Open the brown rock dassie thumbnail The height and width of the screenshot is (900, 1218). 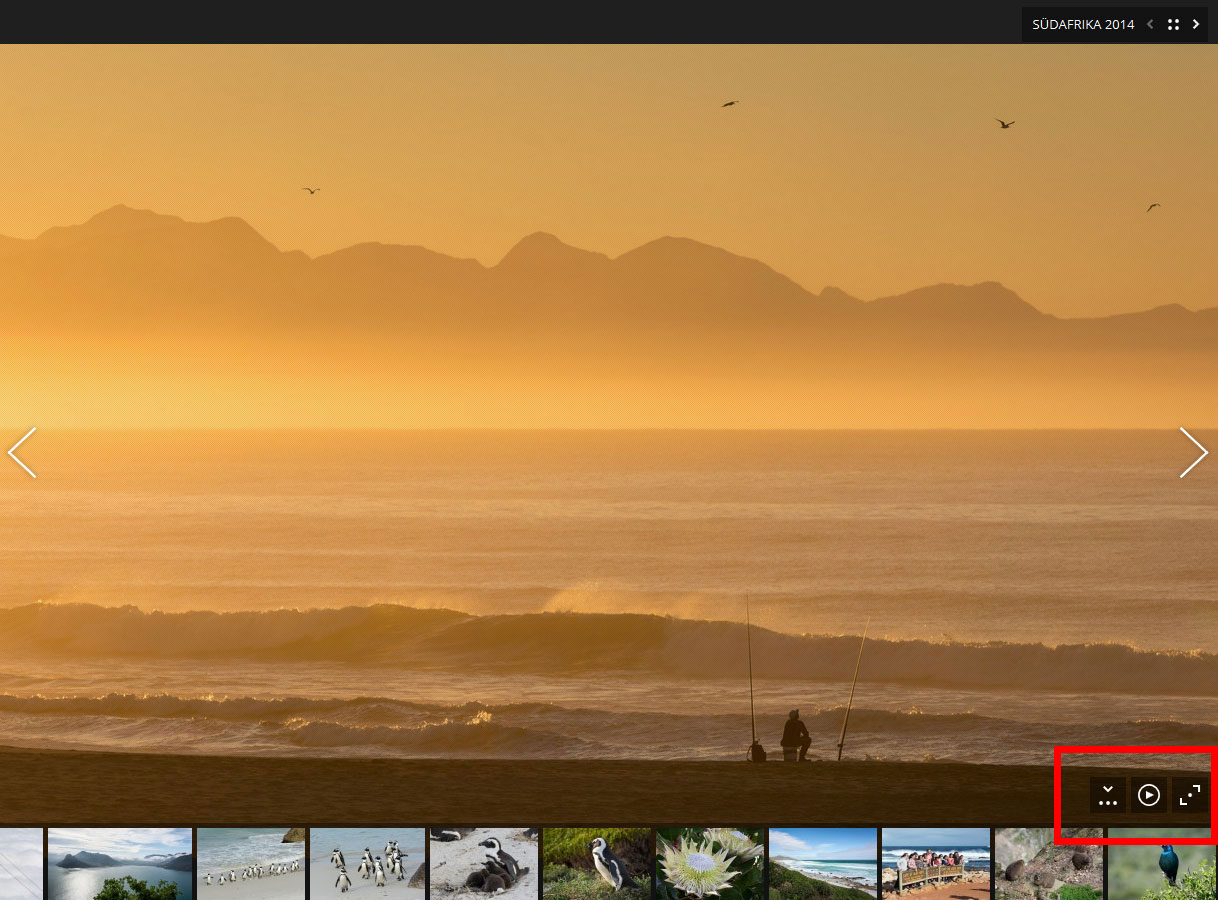[1049, 863]
